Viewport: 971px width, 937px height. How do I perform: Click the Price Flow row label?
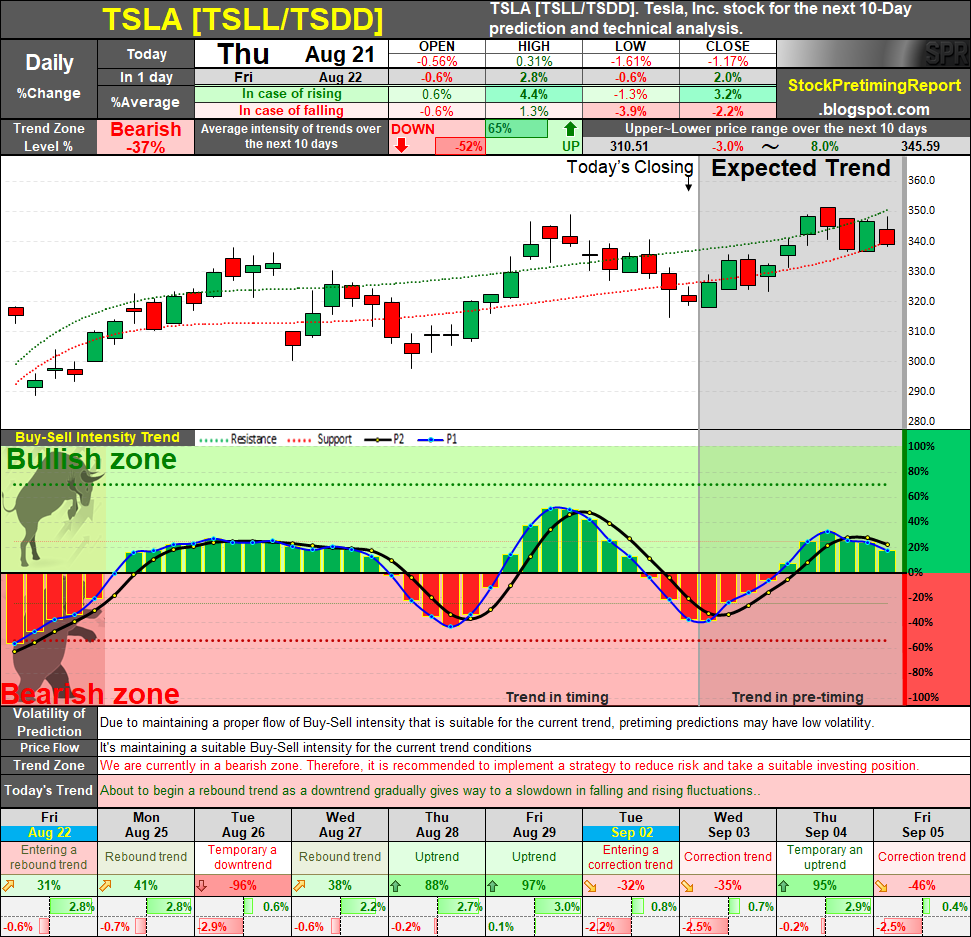(49, 747)
